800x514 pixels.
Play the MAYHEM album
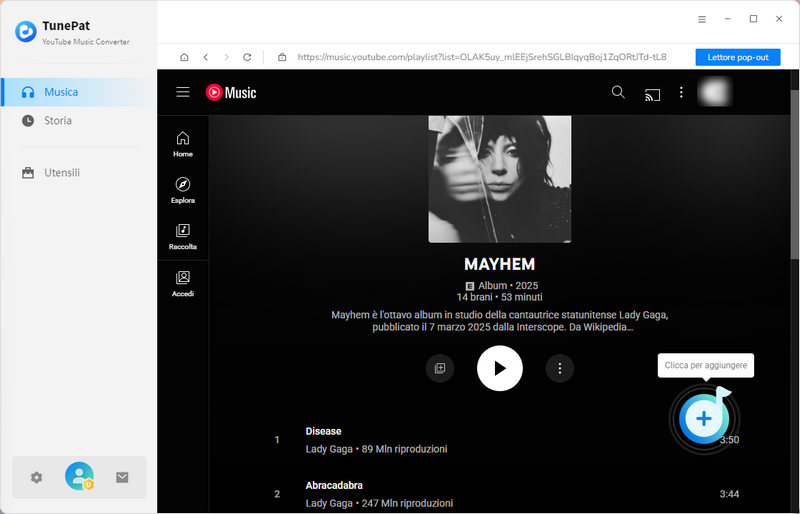click(499, 368)
